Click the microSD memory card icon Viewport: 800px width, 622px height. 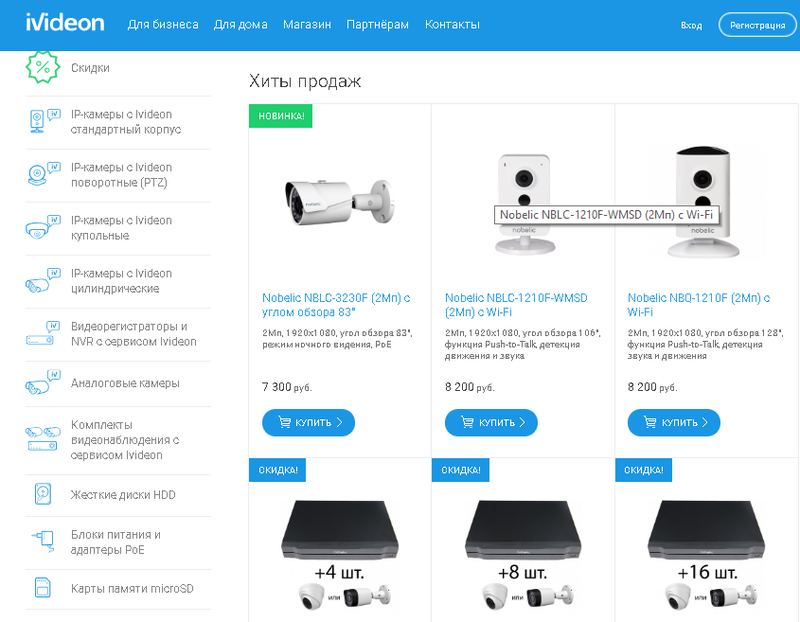click(x=42, y=587)
